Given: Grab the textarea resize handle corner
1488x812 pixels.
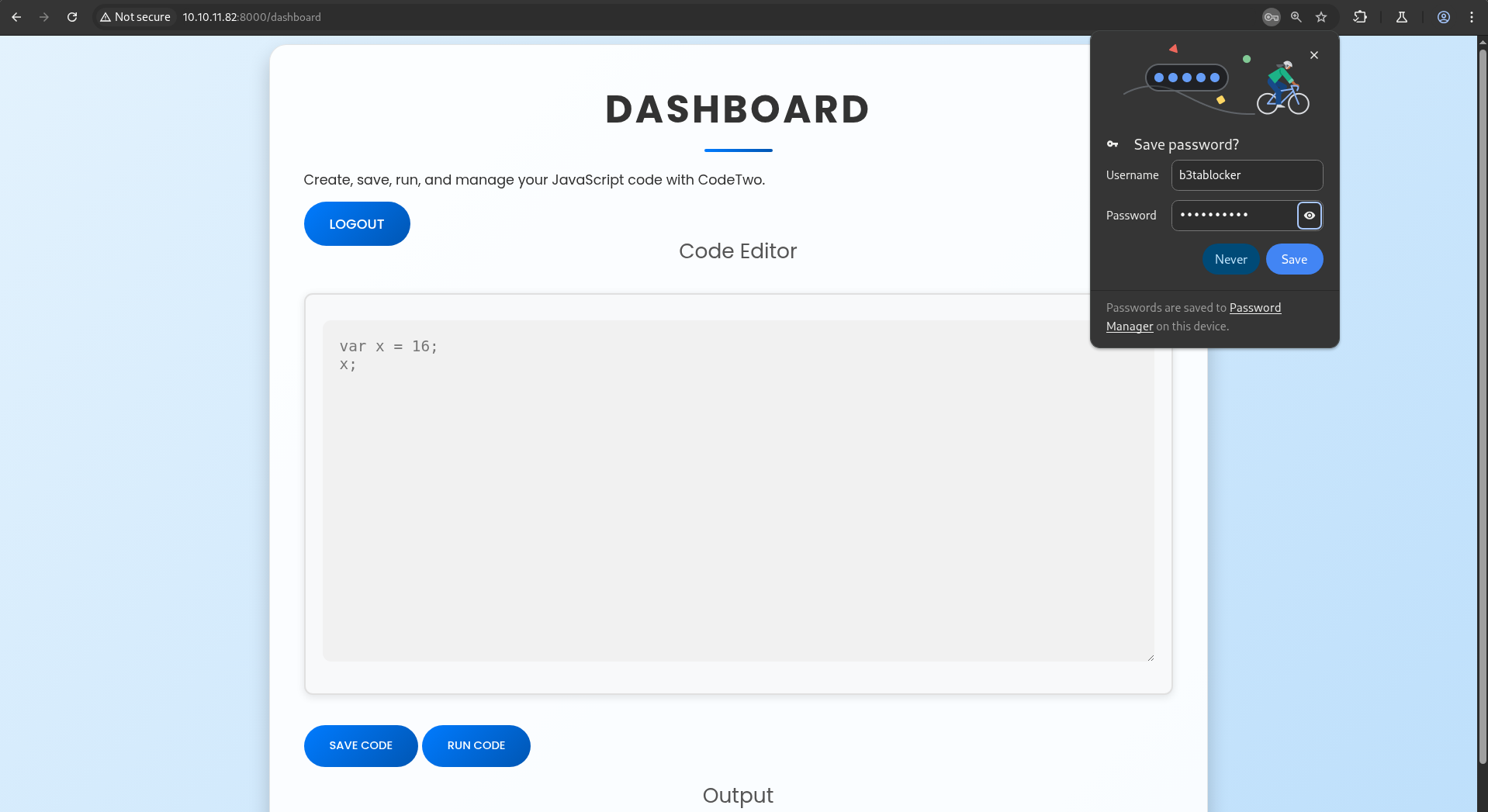Looking at the screenshot, I should coord(1150,657).
